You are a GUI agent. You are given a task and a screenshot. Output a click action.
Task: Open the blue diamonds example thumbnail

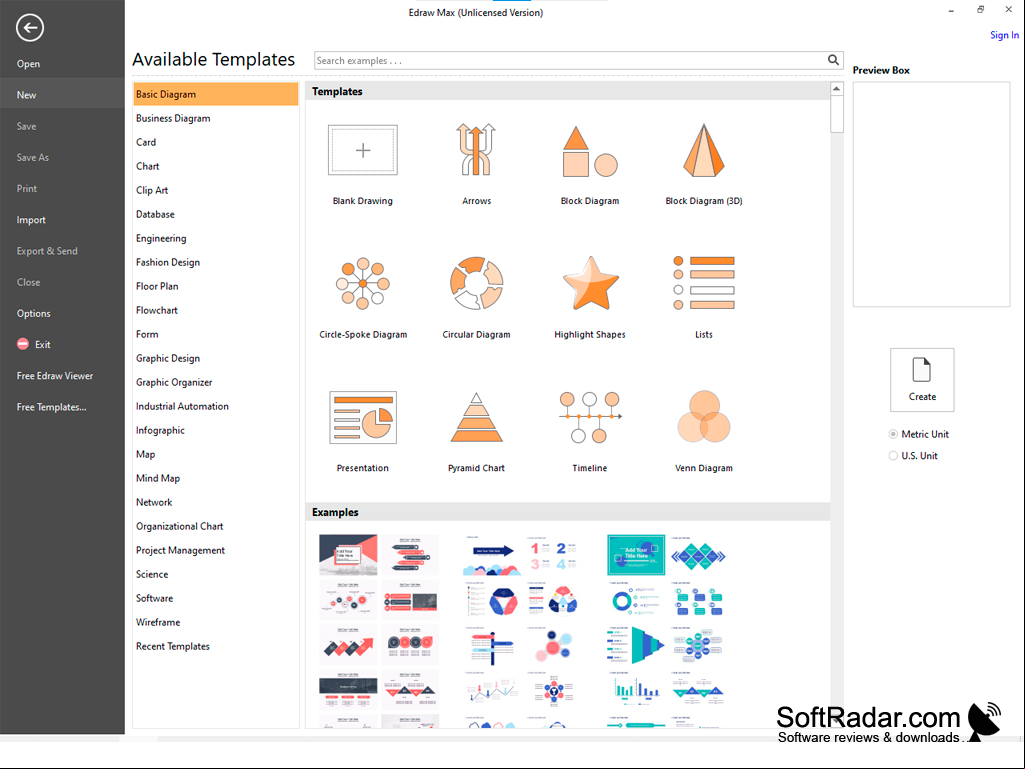pos(698,555)
